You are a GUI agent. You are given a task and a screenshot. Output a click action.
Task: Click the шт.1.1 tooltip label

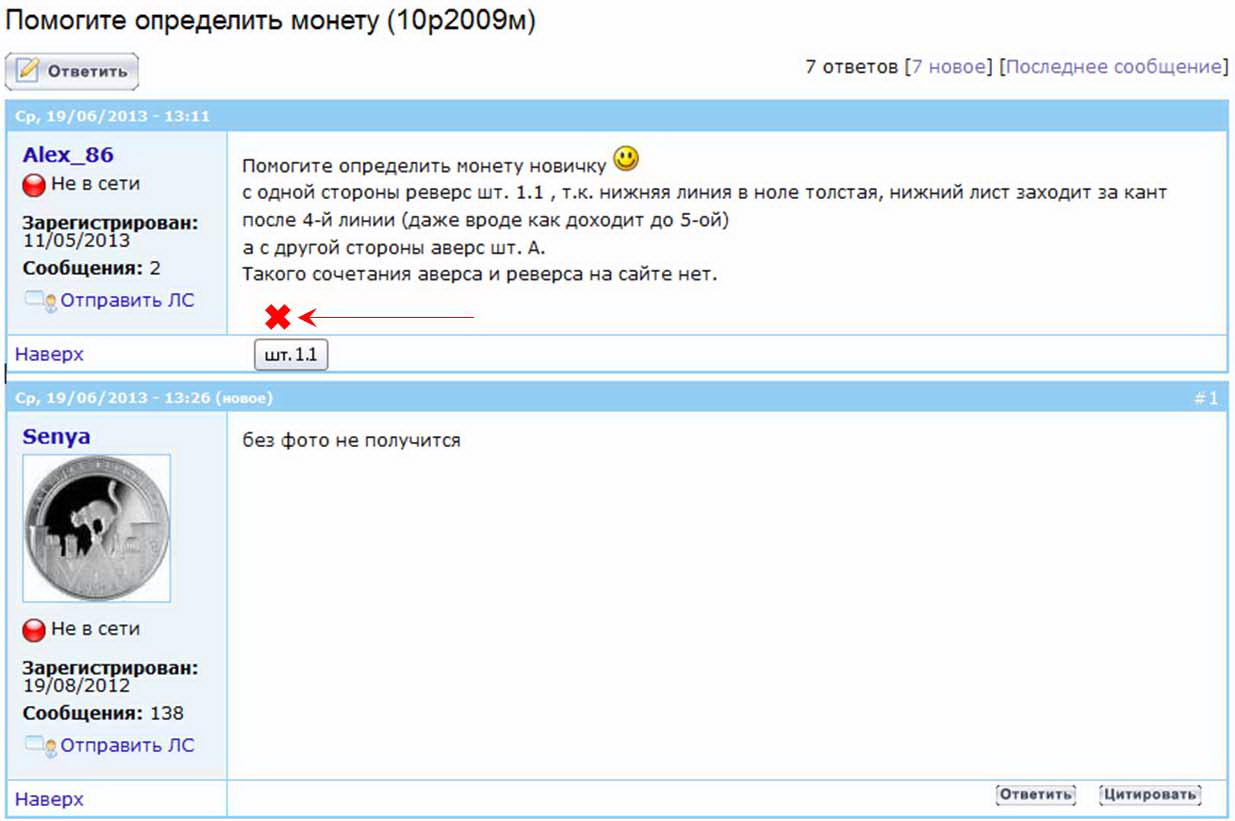(x=291, y=355)
